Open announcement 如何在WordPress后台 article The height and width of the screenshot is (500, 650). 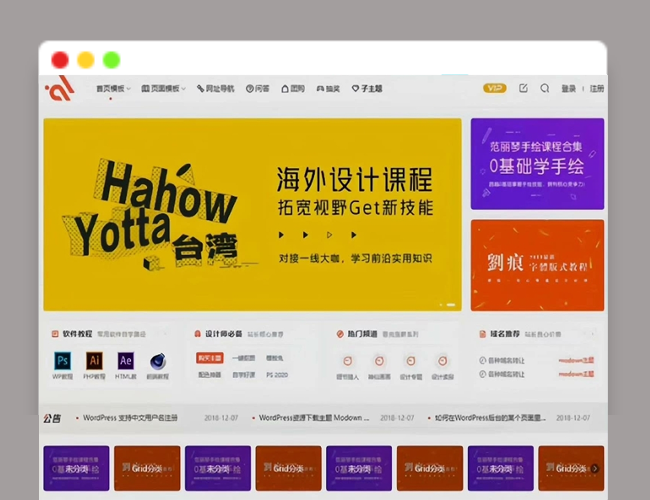490,418
